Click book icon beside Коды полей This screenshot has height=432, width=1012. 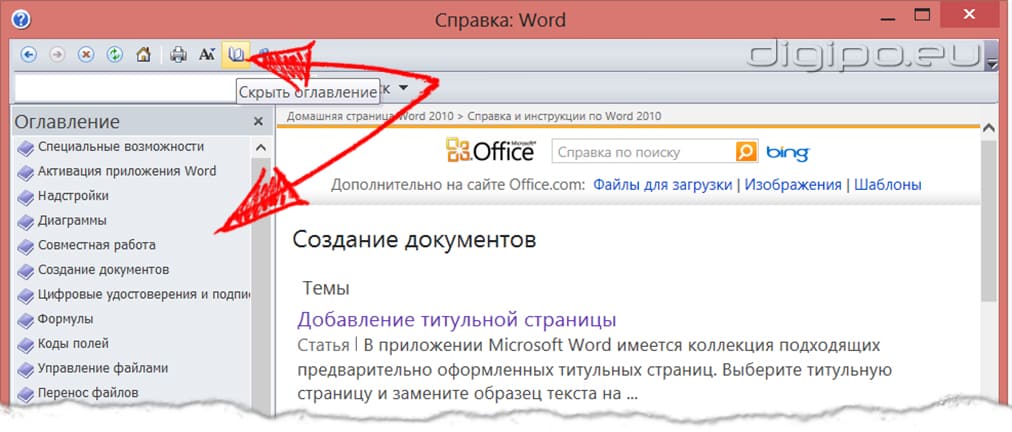pyautogui.click(x=25, y=345)
